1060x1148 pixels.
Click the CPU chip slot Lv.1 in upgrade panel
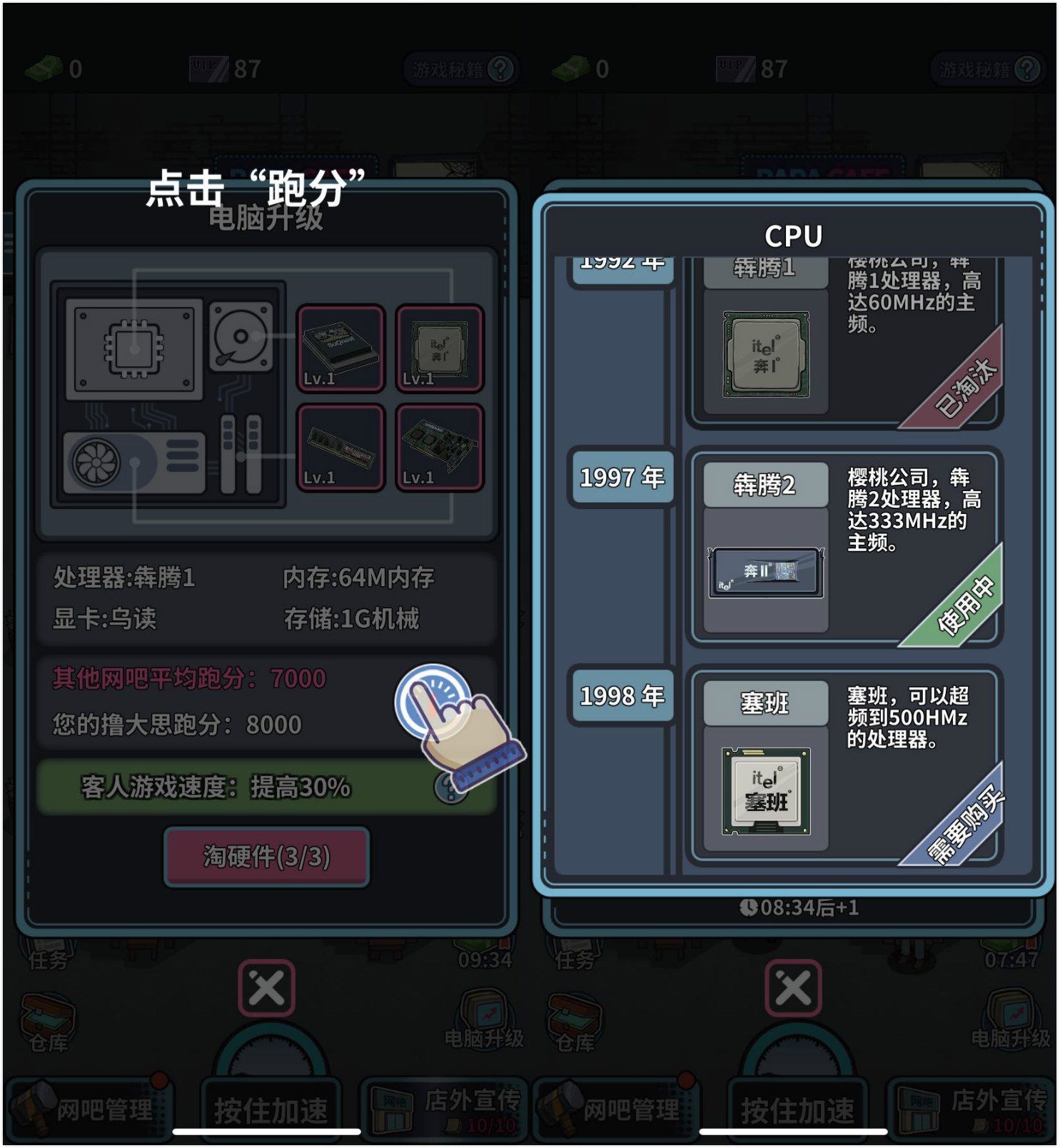pos(440,348)
